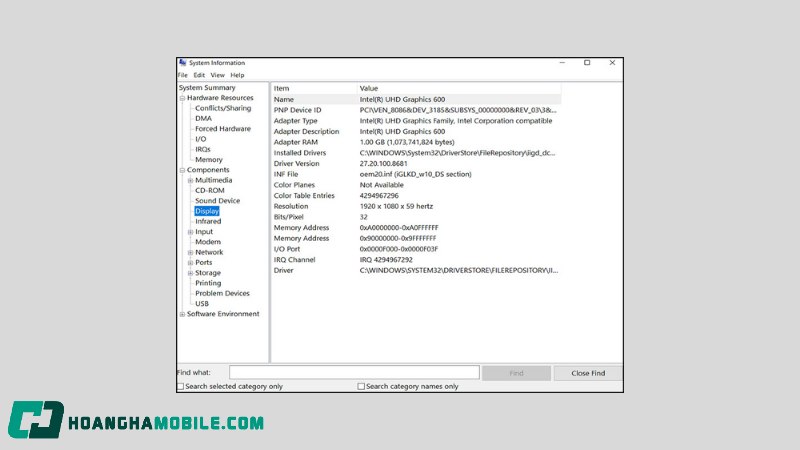
Task: Select Conflicts/Sharing tree item
Action: tap(223, 108)
